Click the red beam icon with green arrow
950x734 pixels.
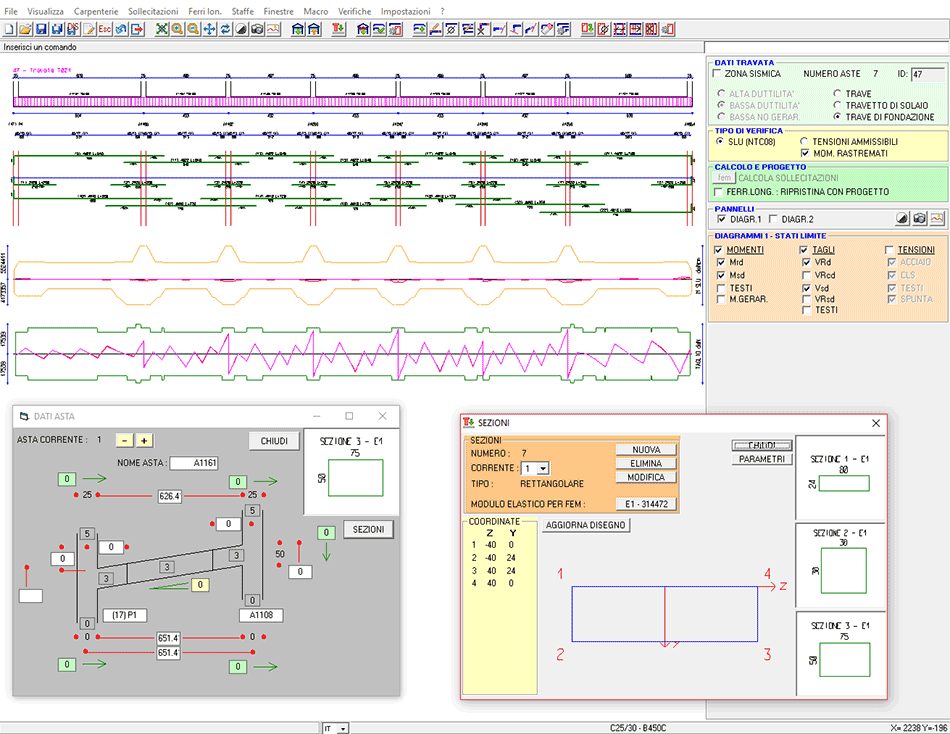pos(339,29)
